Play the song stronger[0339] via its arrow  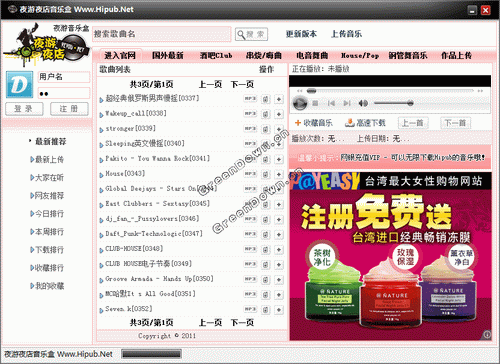[101, 130]
